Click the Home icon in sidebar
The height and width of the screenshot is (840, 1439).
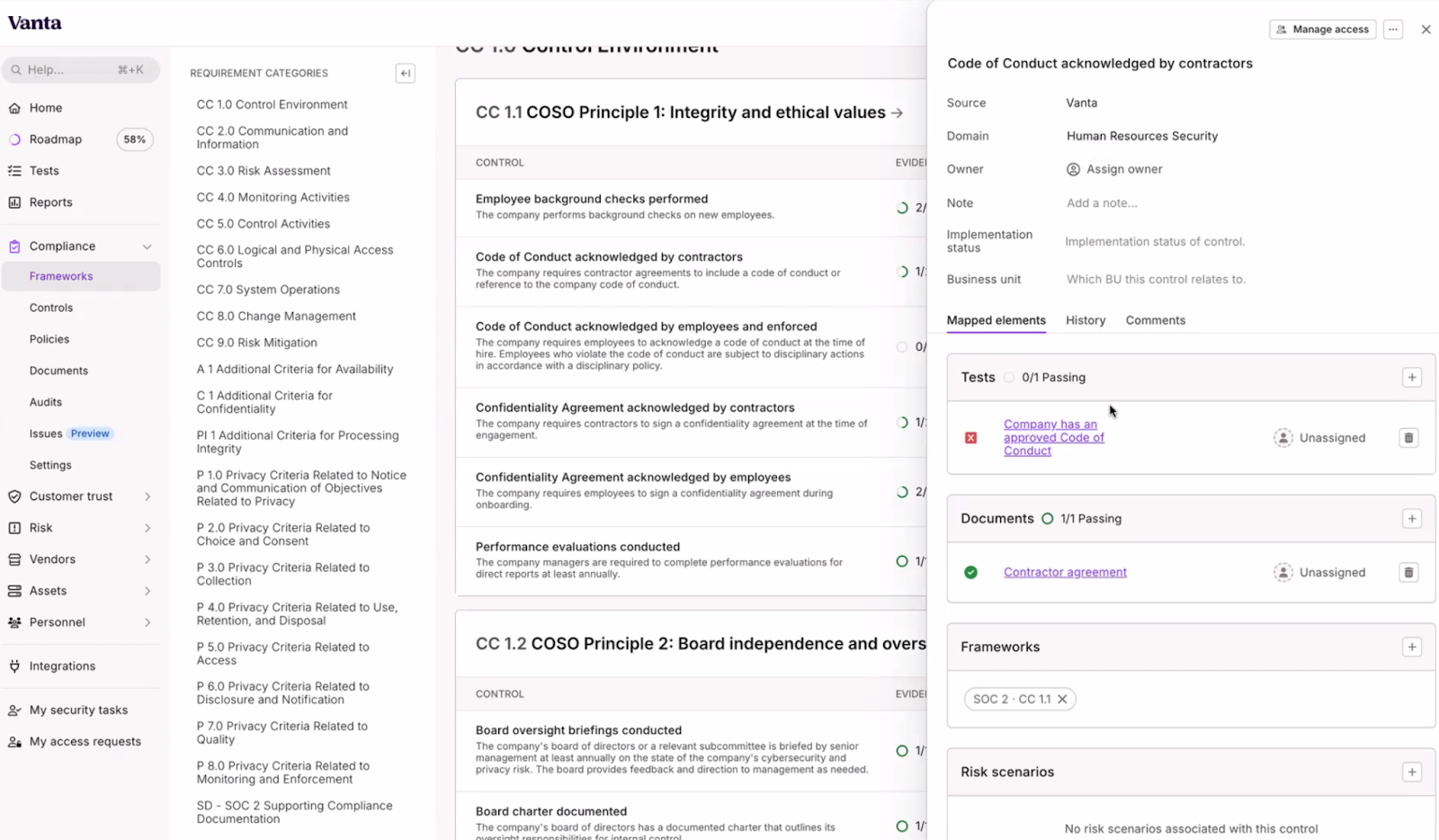(x=14, y=108)
